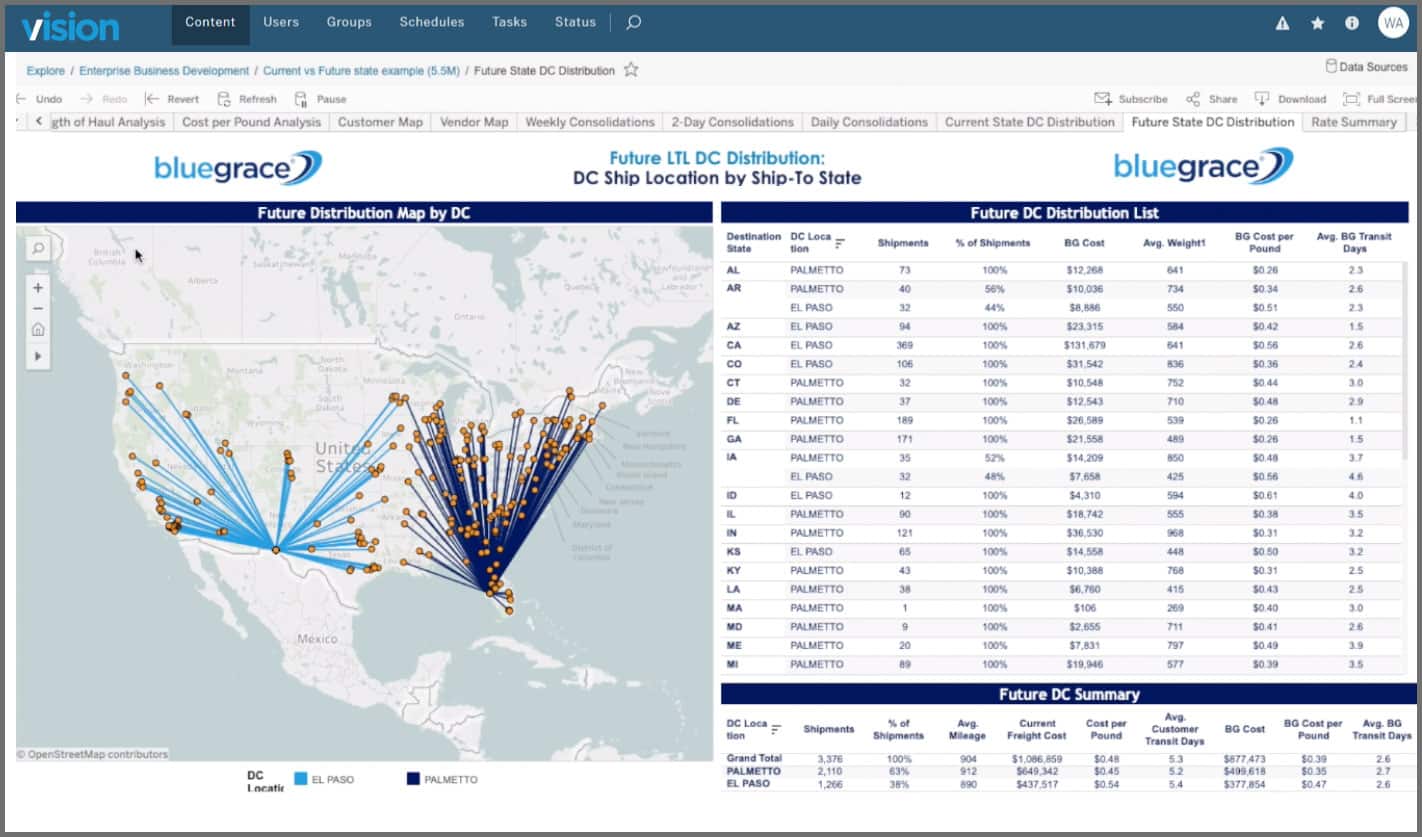Go to Explore breadcrumb link
Viewport: 1422px width, 837px height.
(x=46, y=71)
